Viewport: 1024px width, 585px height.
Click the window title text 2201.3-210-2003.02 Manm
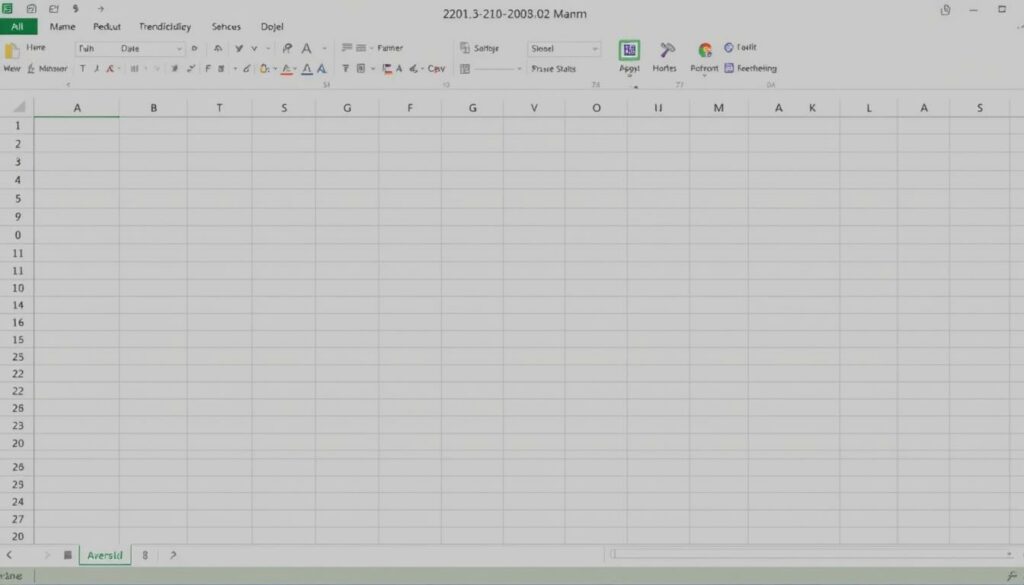click(x=515, y=14)
